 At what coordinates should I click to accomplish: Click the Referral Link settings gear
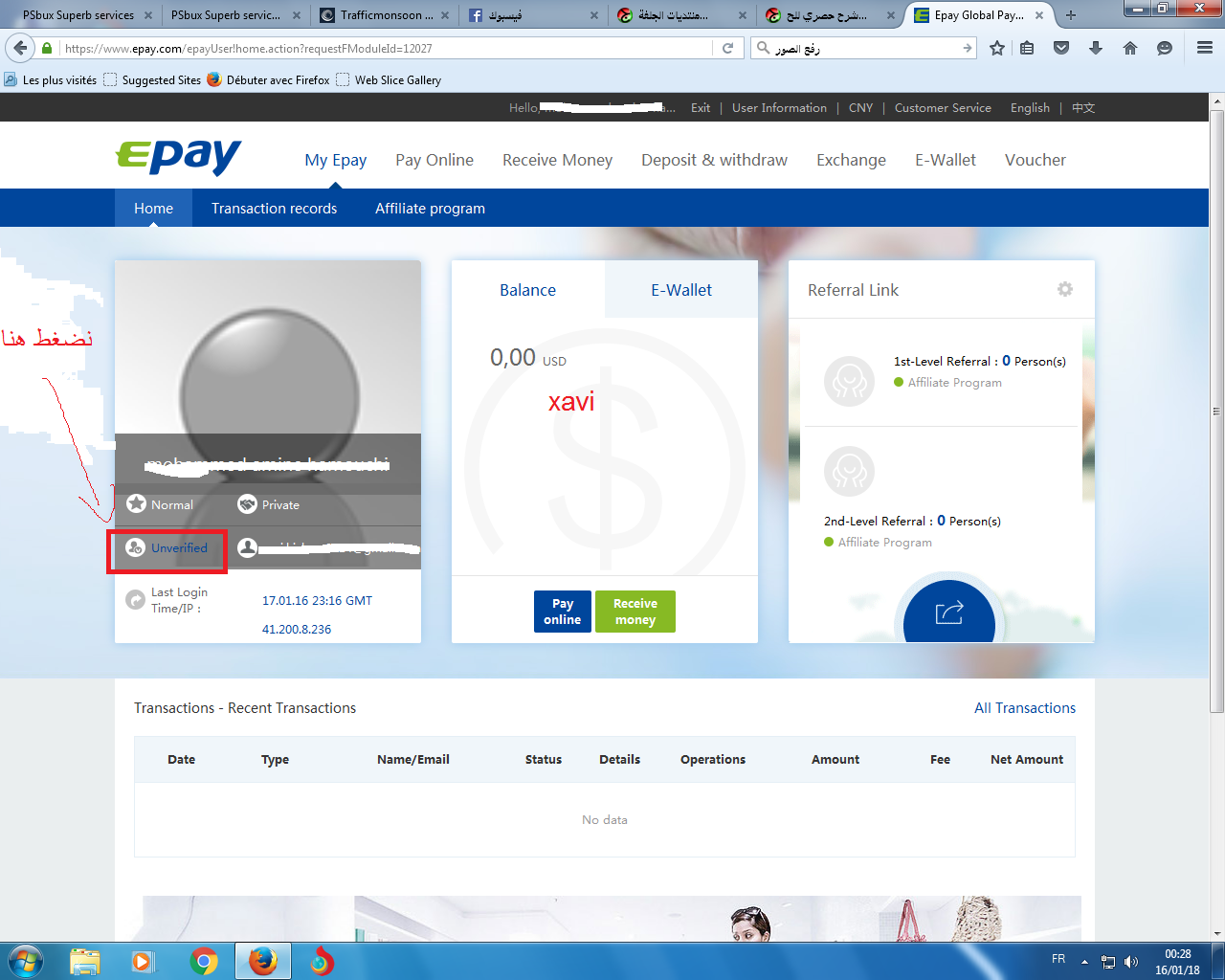pos(1065,289)
